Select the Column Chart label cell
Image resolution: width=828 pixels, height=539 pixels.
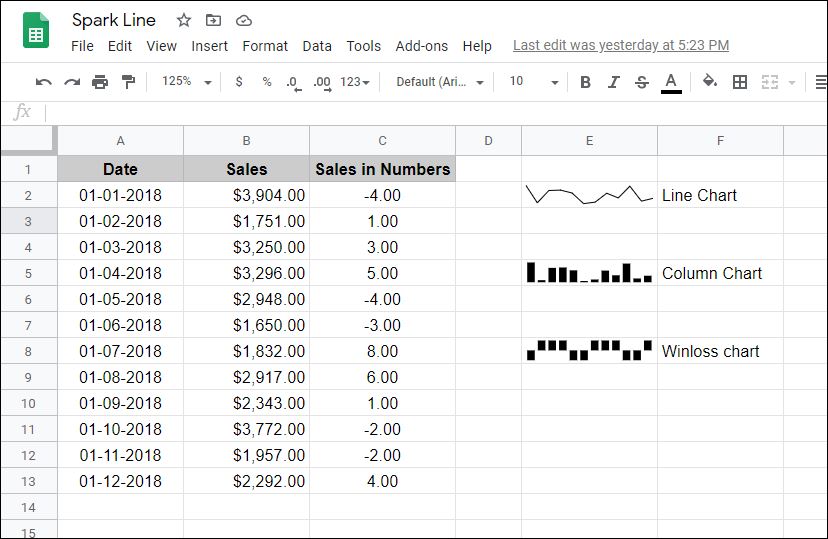tap(720, 273)
